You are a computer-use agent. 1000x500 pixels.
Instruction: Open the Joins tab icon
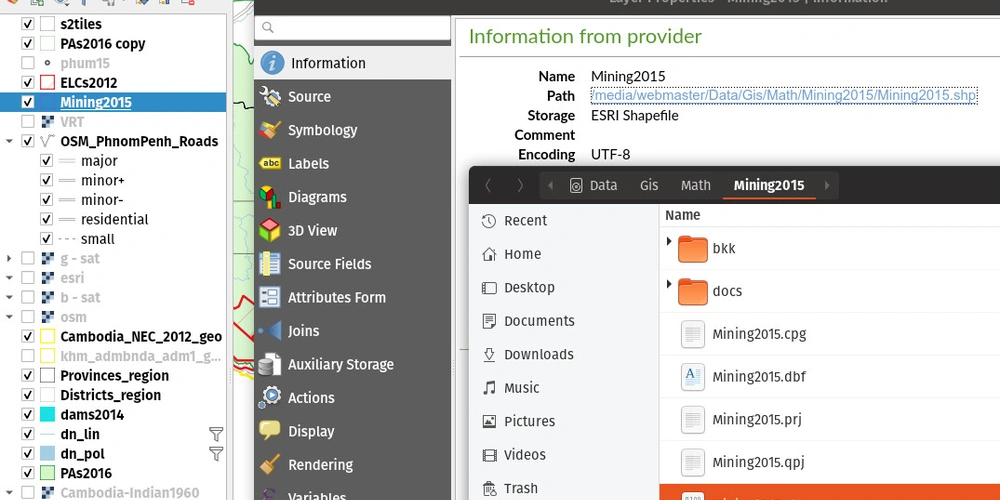[270, 330]
